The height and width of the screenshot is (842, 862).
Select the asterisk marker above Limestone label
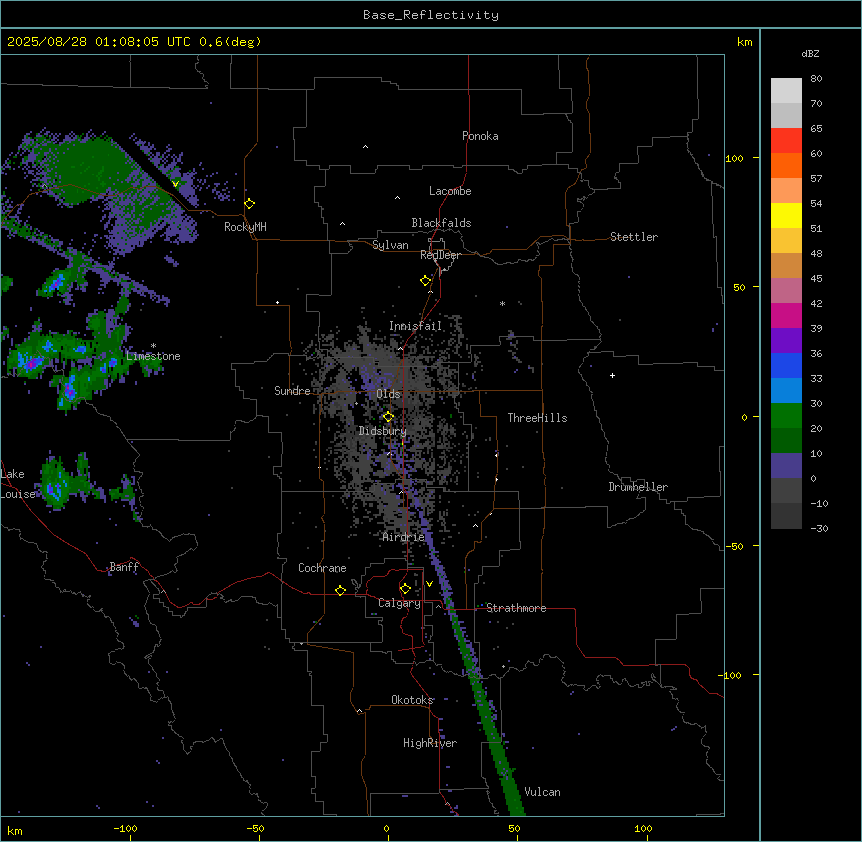tap(153, 346)
